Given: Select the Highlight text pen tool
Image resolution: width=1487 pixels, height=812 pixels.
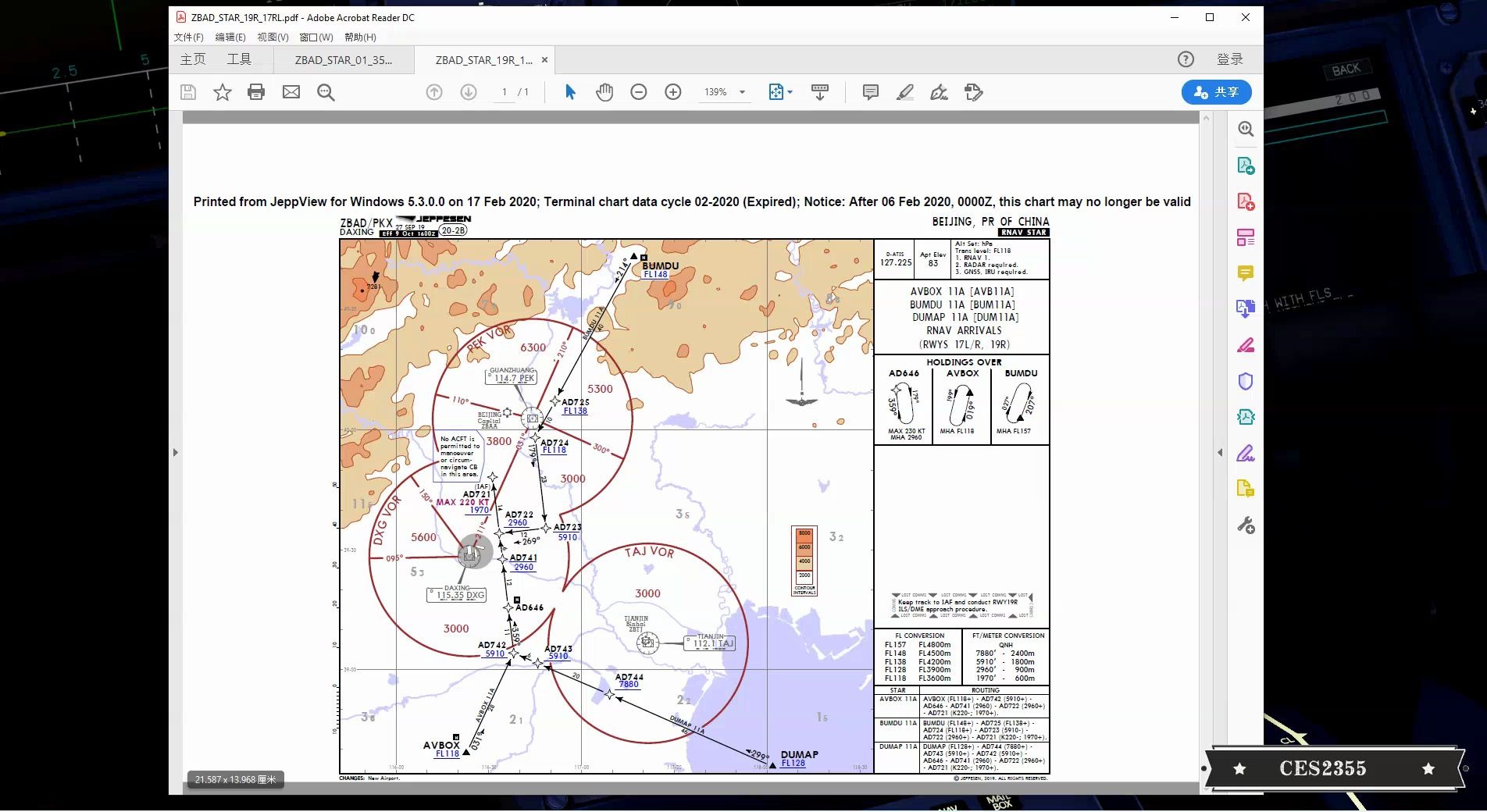Looking at the screenshot, I should point(905,92).
